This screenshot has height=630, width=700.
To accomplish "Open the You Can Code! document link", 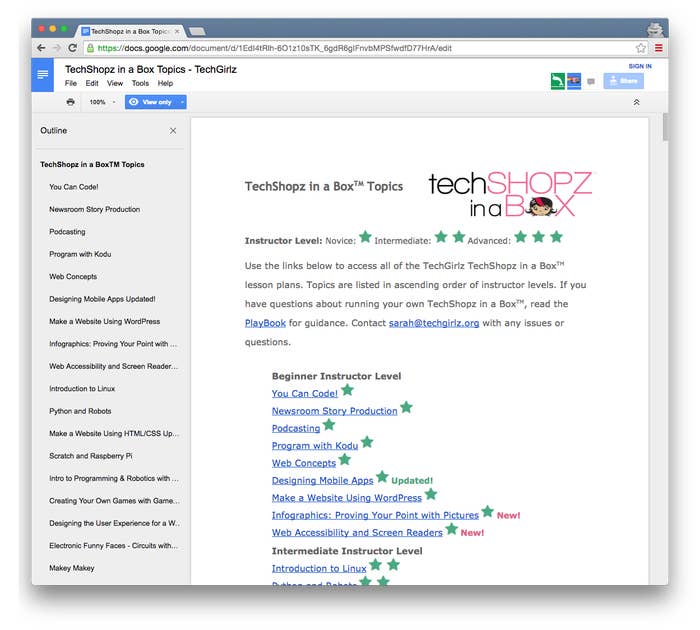I will 305,393.
